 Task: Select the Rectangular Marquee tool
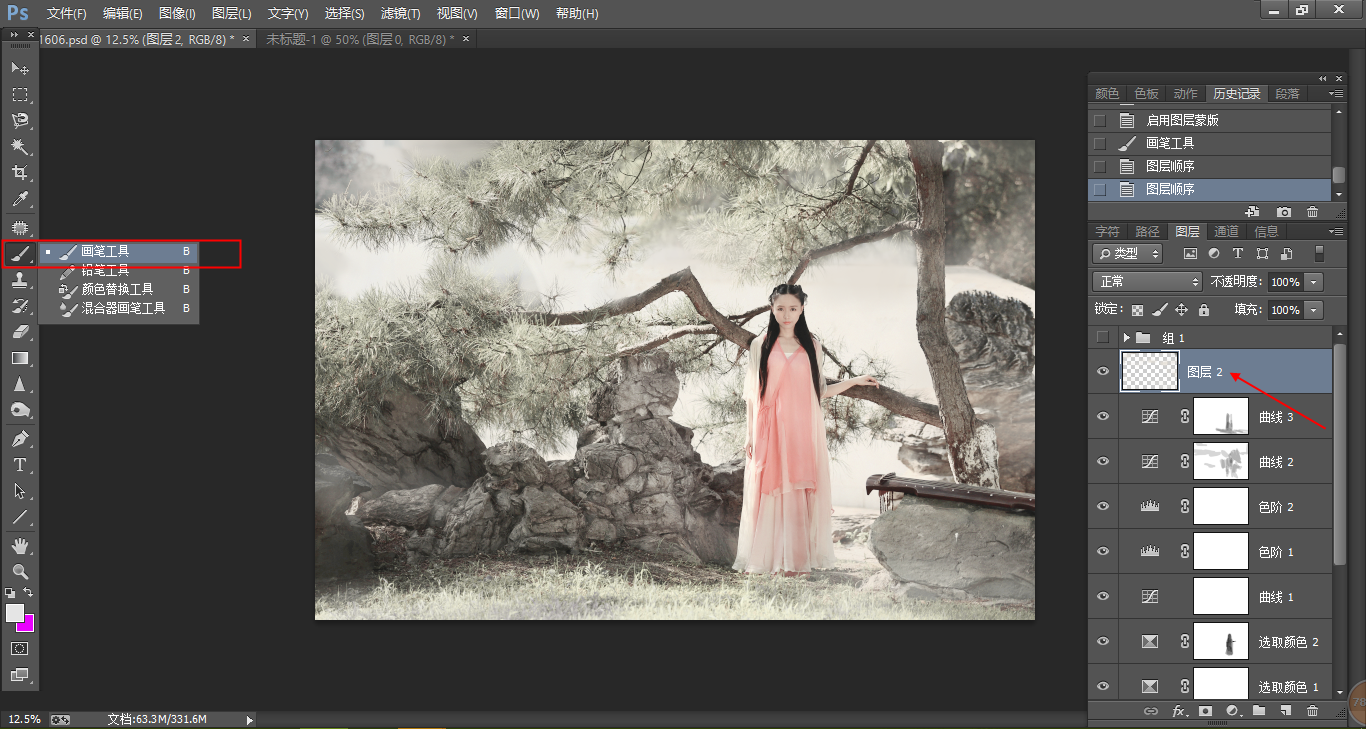pyautogui.click(x=19, y=95)
